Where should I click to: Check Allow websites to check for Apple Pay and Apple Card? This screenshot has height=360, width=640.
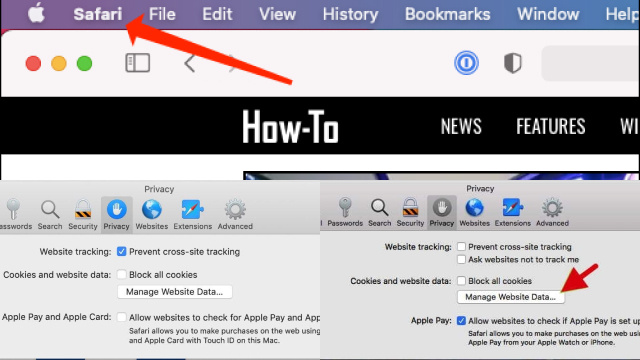(x=122, y=317)
